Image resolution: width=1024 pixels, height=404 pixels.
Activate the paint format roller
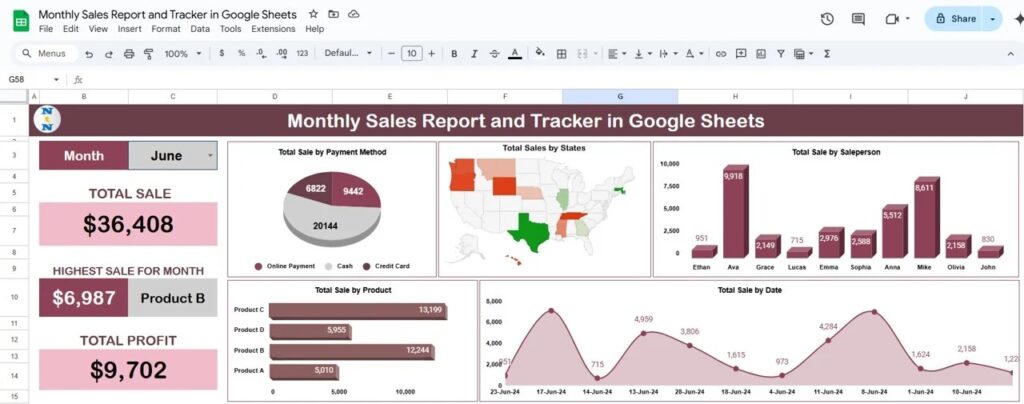(x=148, y=54)
